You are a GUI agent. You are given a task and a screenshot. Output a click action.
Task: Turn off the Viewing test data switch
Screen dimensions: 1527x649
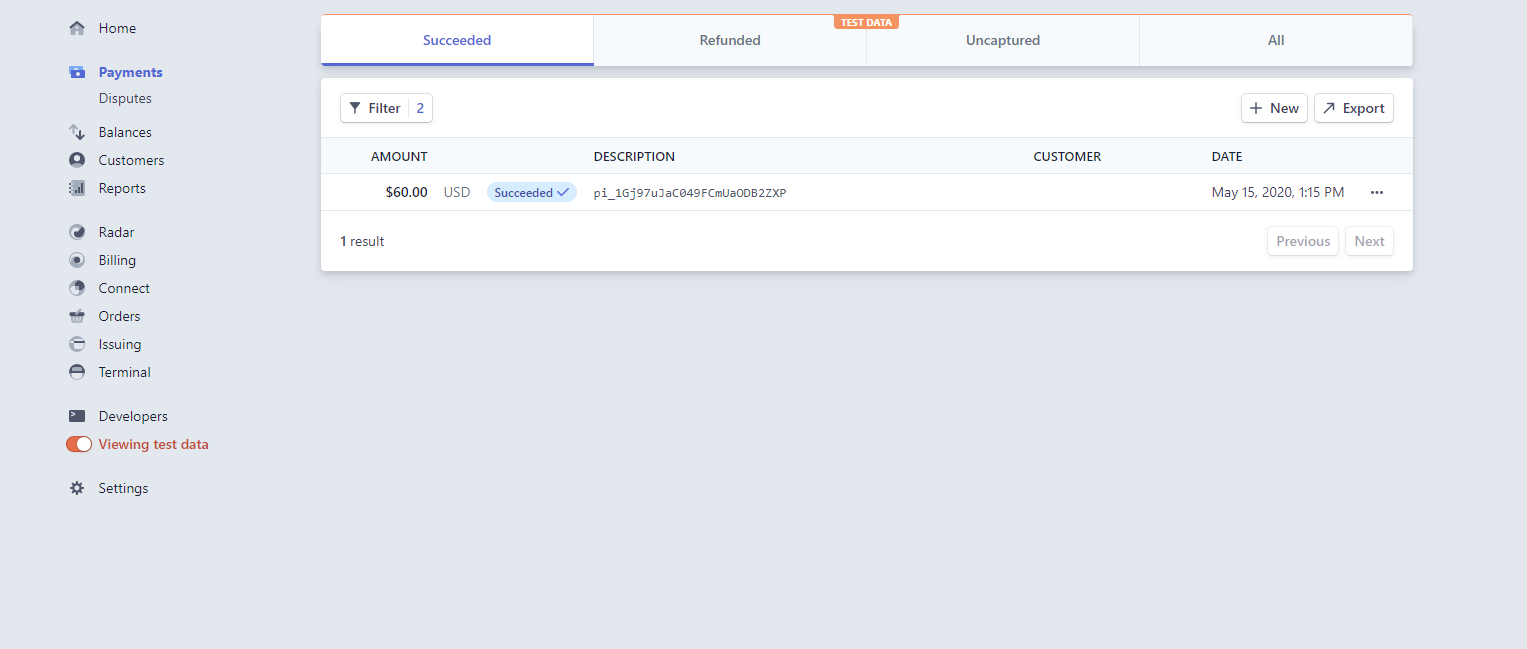point(79,444)
